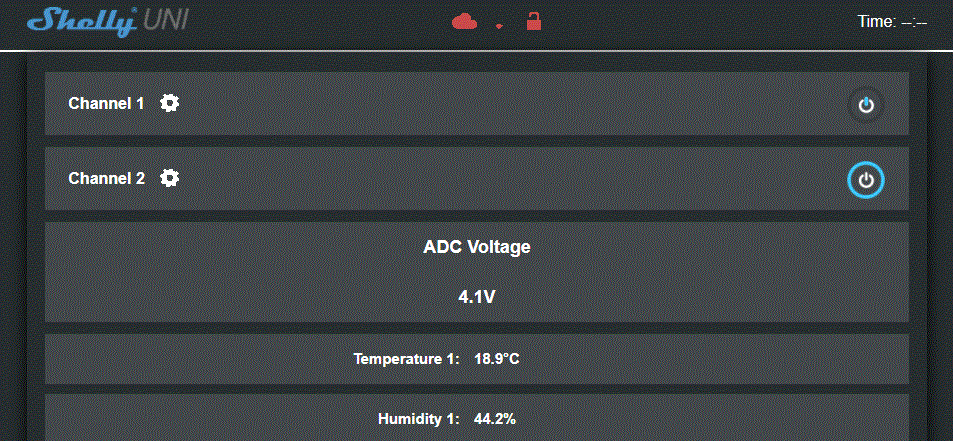Viewport: 953px width, 441px height.
Task: Click the Temperature 1 label
Action: tap(406, 358)
